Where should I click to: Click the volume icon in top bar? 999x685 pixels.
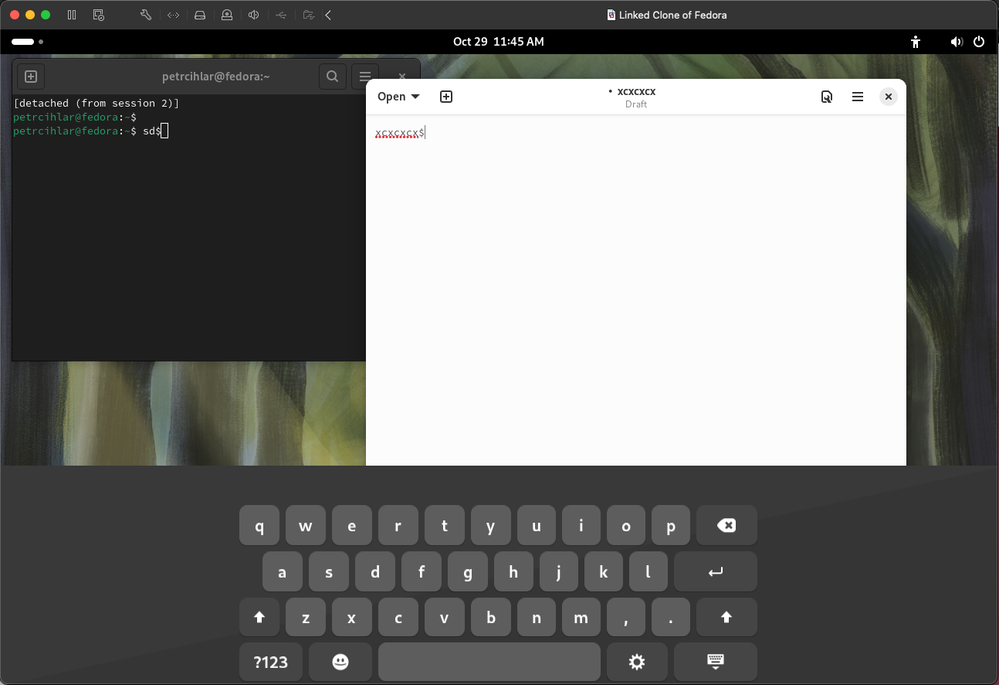tap(956, 42)
